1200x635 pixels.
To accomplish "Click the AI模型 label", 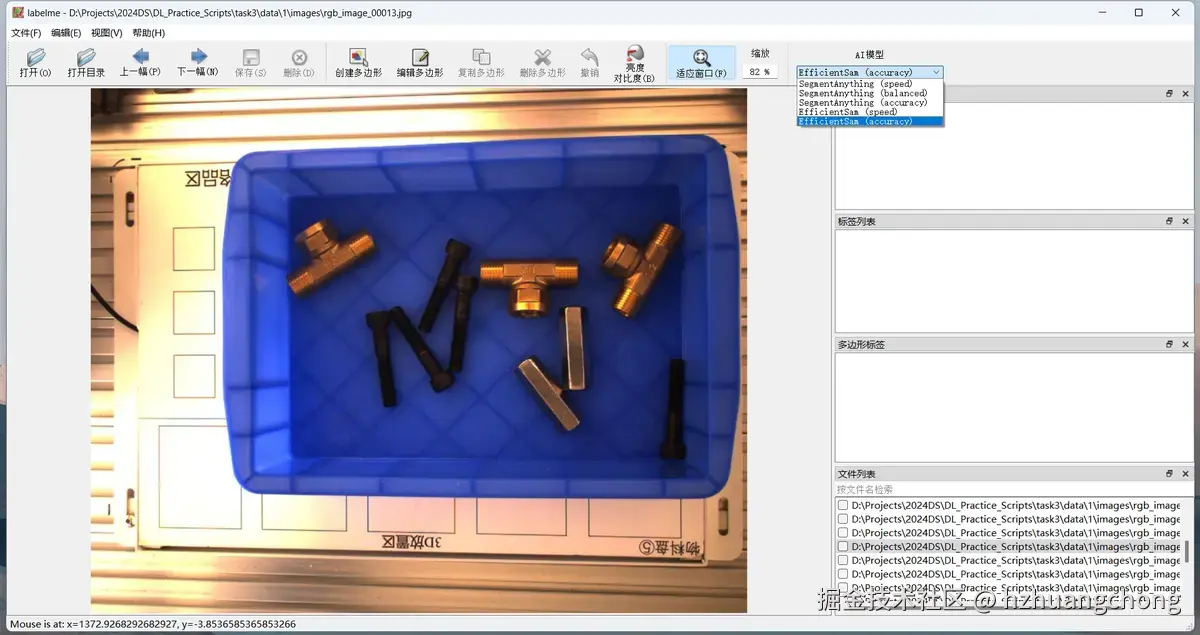I will [869, 55].
